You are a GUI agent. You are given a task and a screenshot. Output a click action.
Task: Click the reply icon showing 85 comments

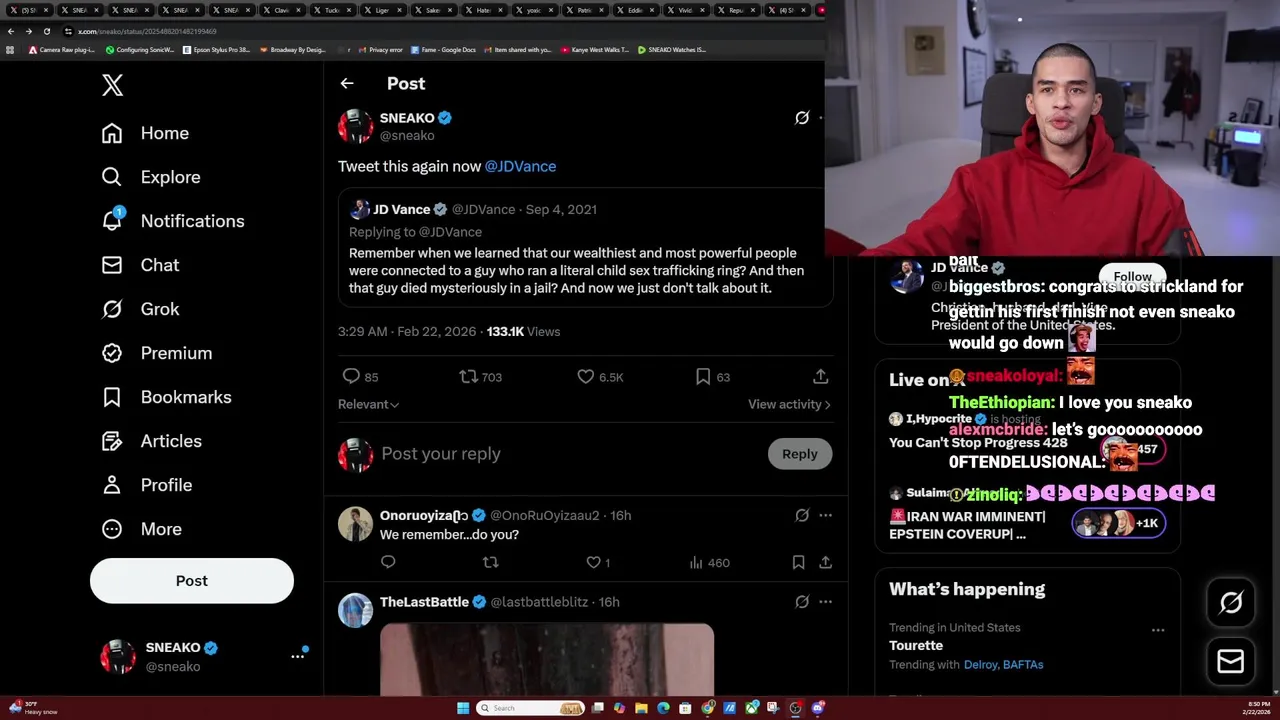point(360,377)
